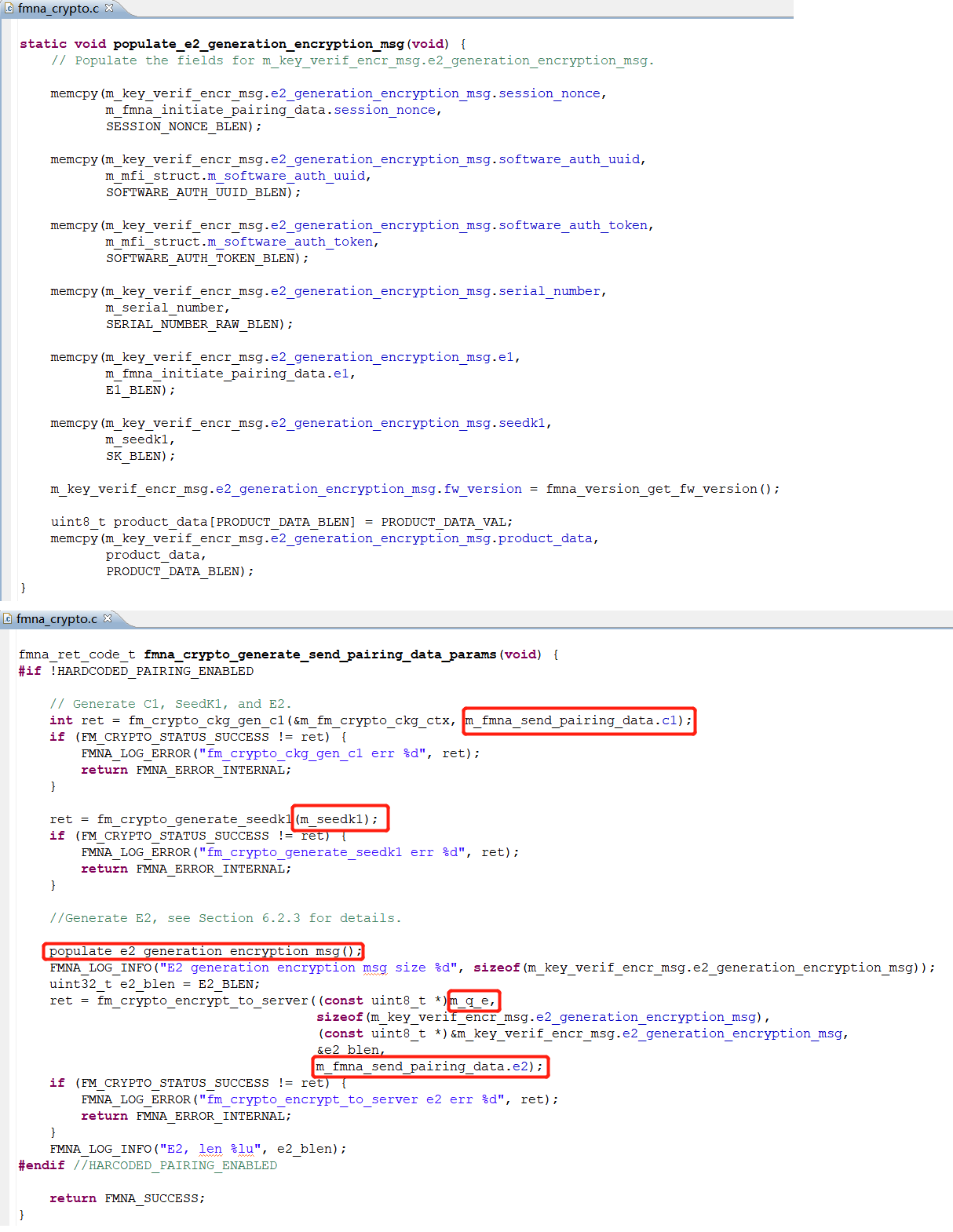Image resolution: width=953 pixels, height=1232 pixels.
Task: Click return FMNA_SUCCESS statement
Action: click(127, 1198)
